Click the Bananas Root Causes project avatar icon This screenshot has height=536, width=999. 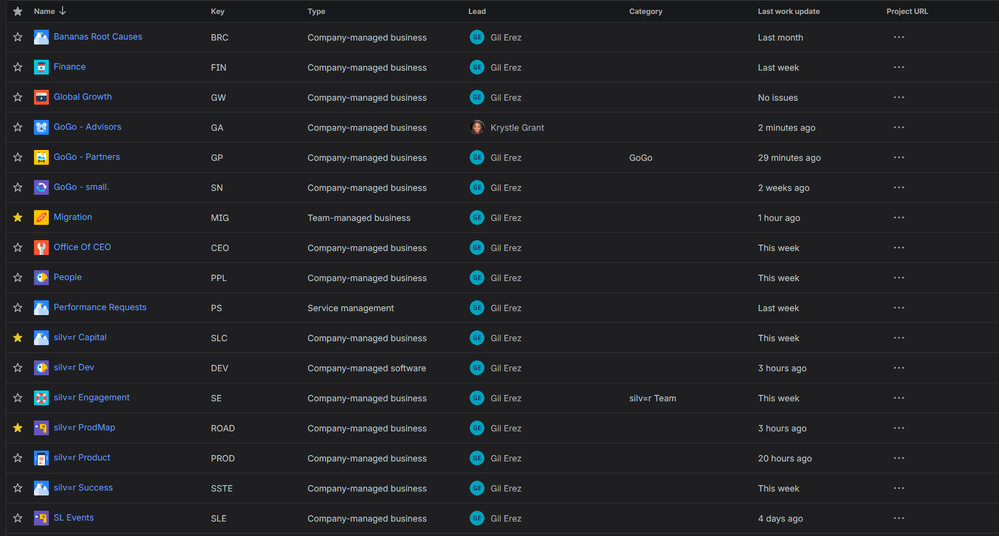[x=41, y=37]
